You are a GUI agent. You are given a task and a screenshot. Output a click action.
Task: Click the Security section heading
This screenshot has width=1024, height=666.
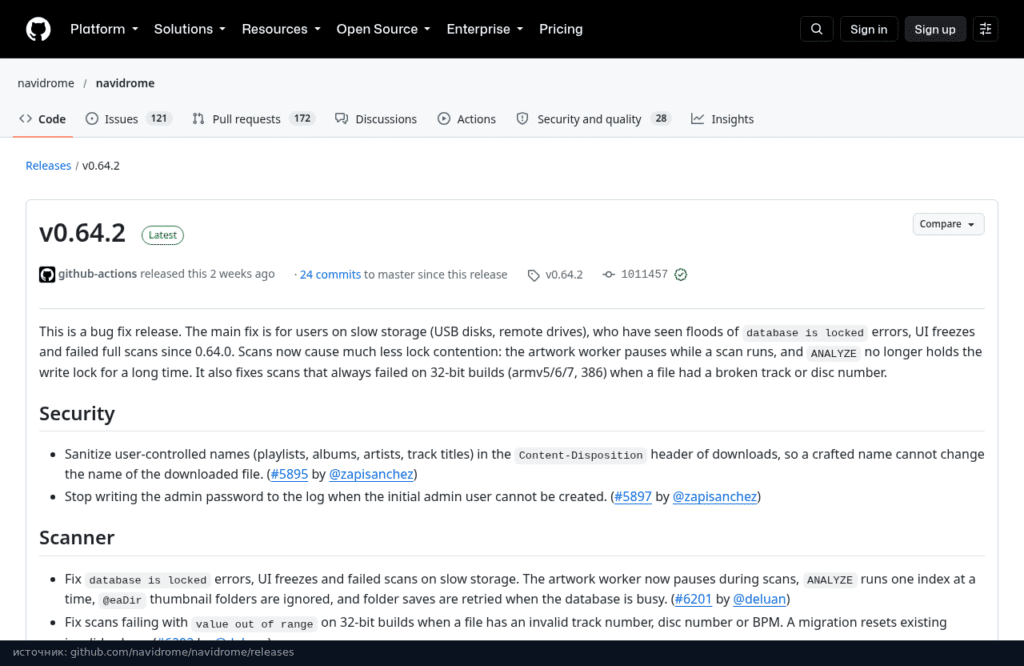click(x=77, y=413)
